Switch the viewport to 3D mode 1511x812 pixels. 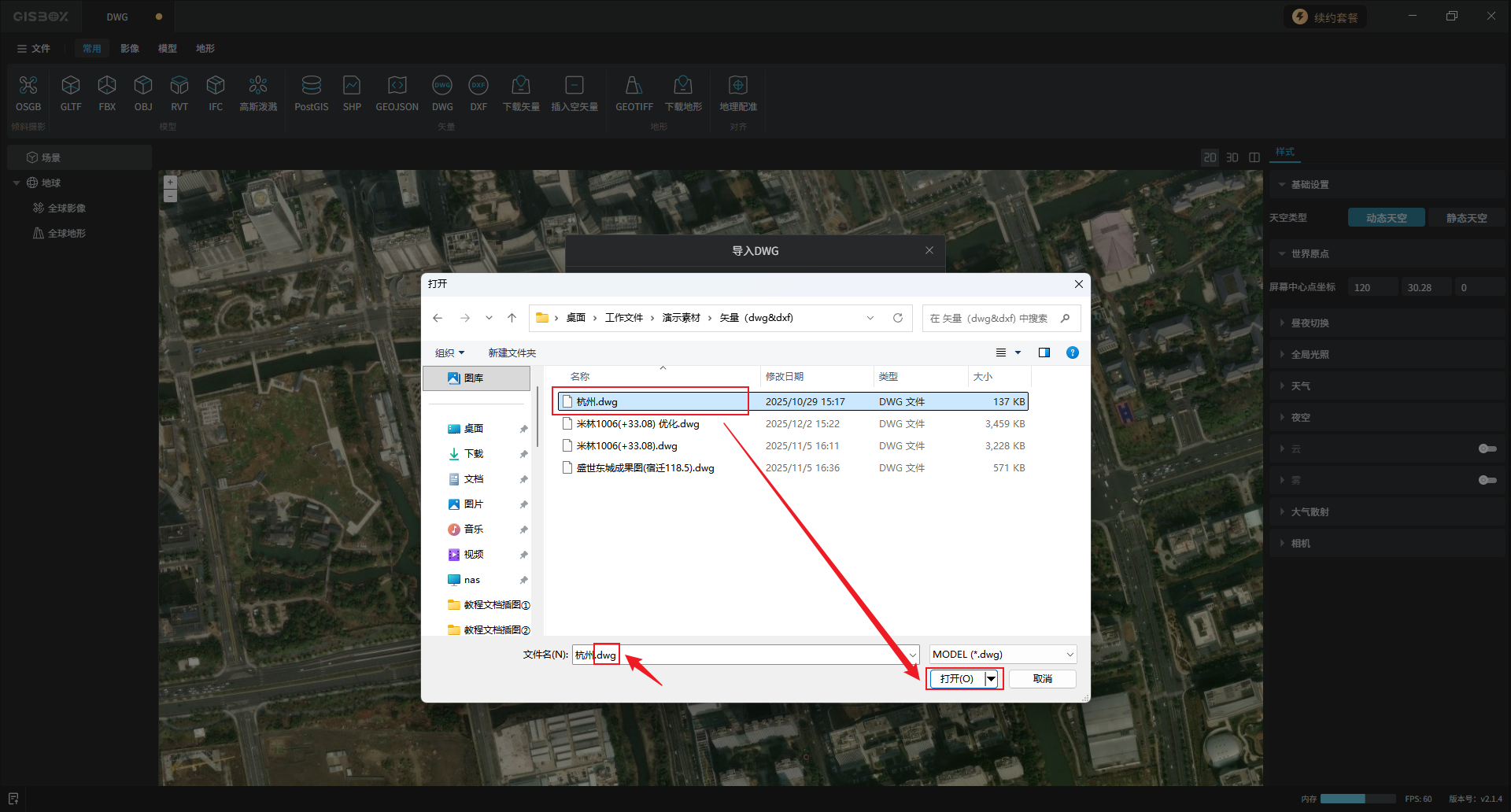pyautogui.click(x=1232, y=157)
